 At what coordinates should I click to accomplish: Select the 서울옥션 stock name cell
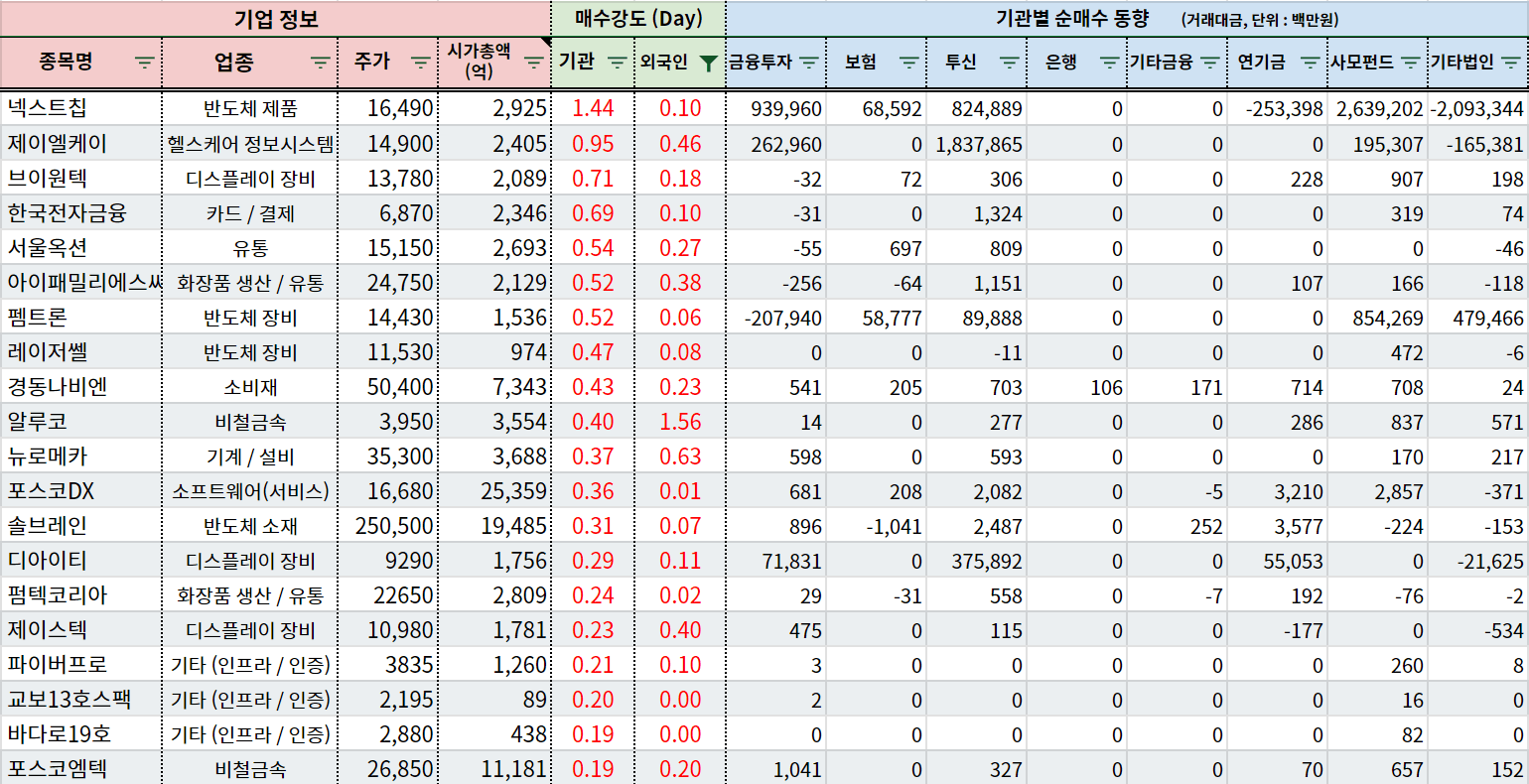(x=81, y=247)
